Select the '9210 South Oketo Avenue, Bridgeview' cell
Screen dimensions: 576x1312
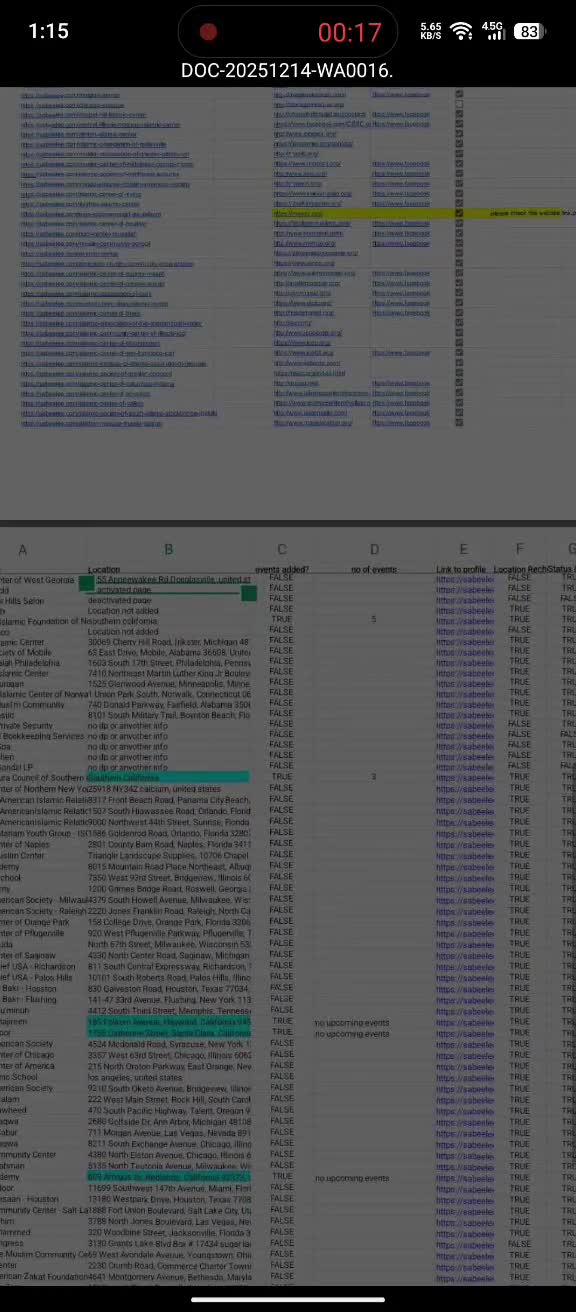[x=168, y=1088]
